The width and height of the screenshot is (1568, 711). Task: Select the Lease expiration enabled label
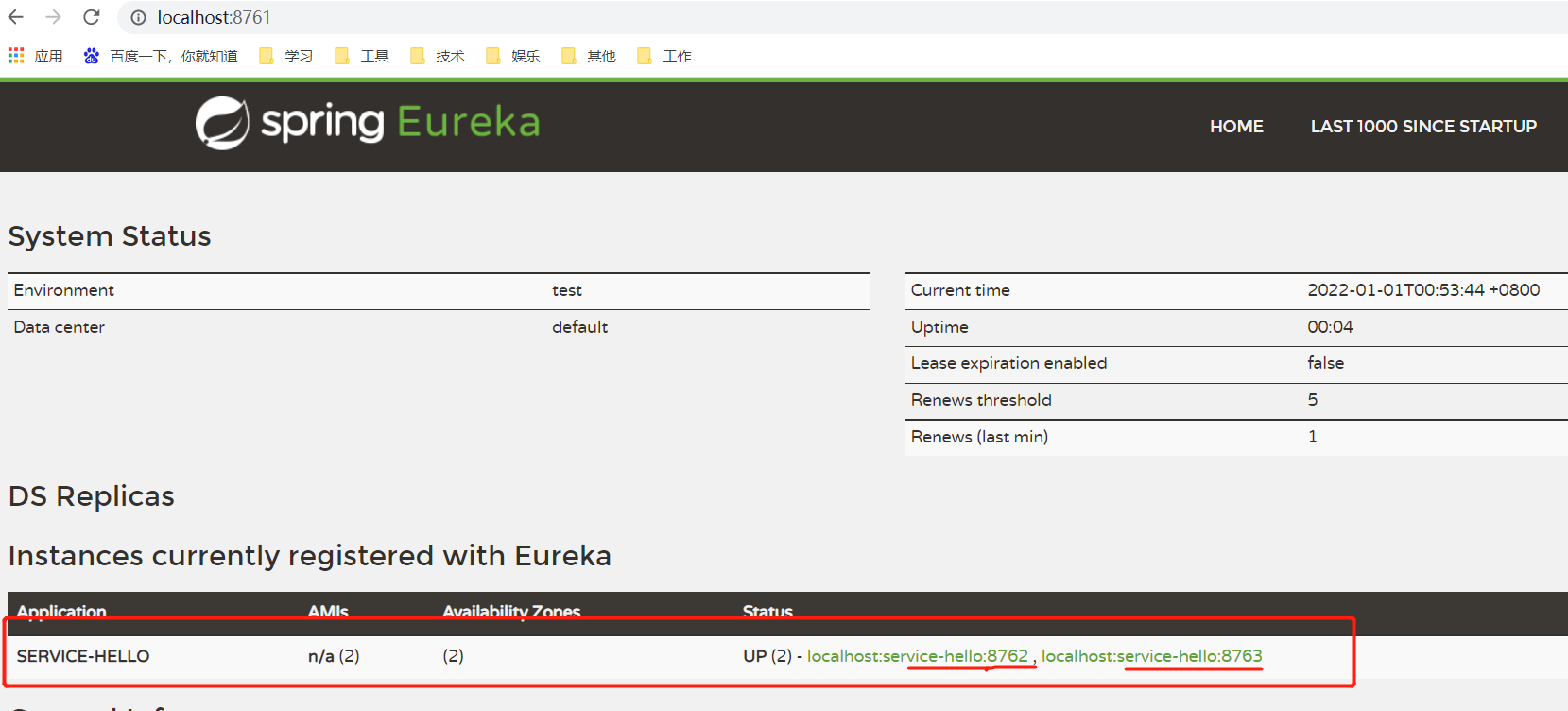pos(1008,363)
